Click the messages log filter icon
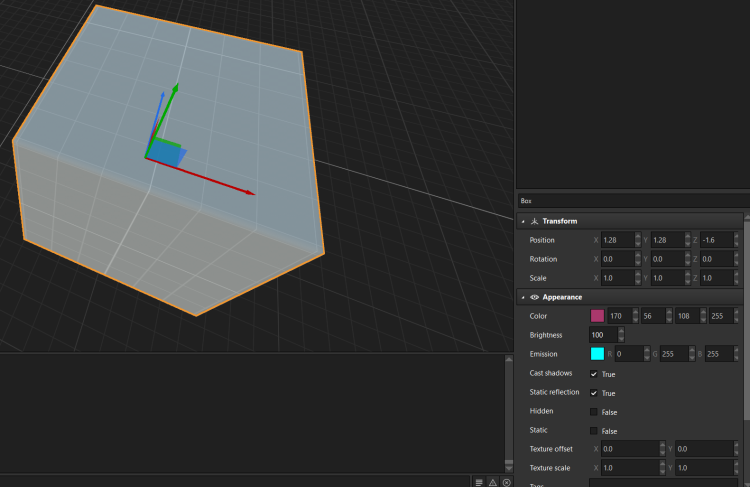This screenshot has height=487, width=750. click(x=479, y=482)
